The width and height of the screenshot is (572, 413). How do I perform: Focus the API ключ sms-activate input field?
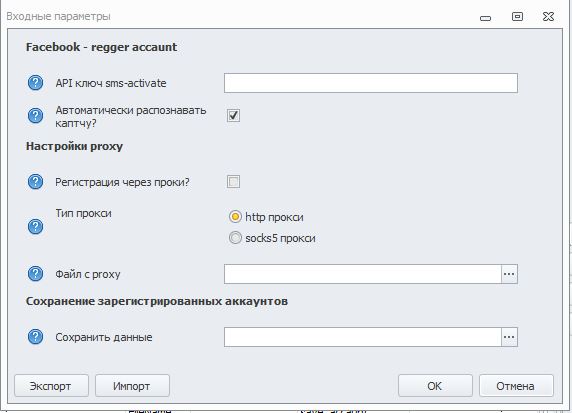[x=371, y=83]
